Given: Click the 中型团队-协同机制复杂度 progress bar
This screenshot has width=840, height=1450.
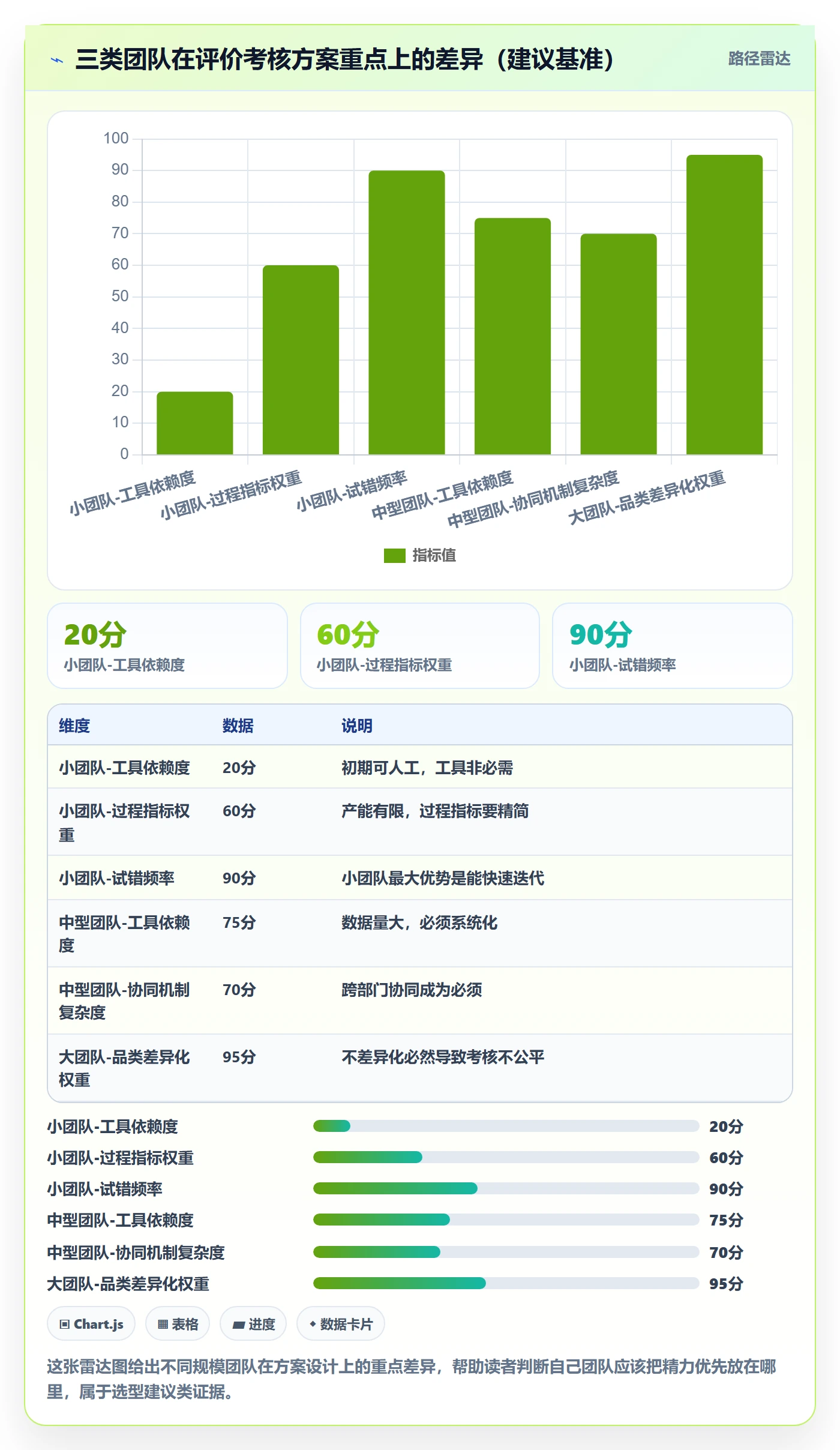Looking at the screenshot, I should (506, 1252).
